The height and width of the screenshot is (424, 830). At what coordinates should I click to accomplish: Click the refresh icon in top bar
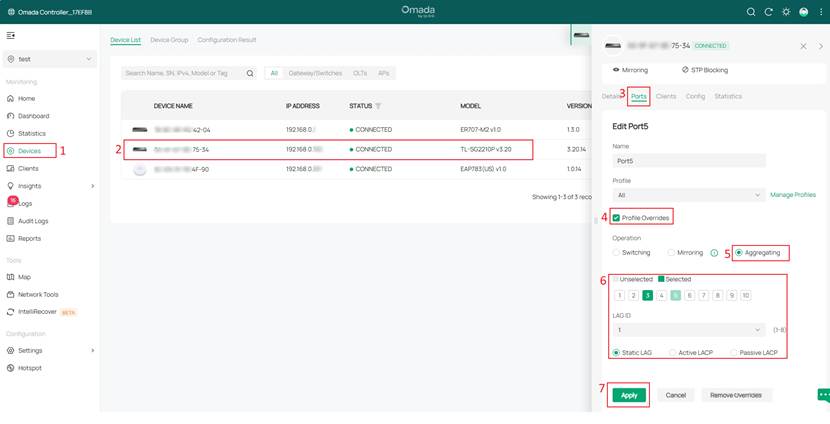coord(768,12)
